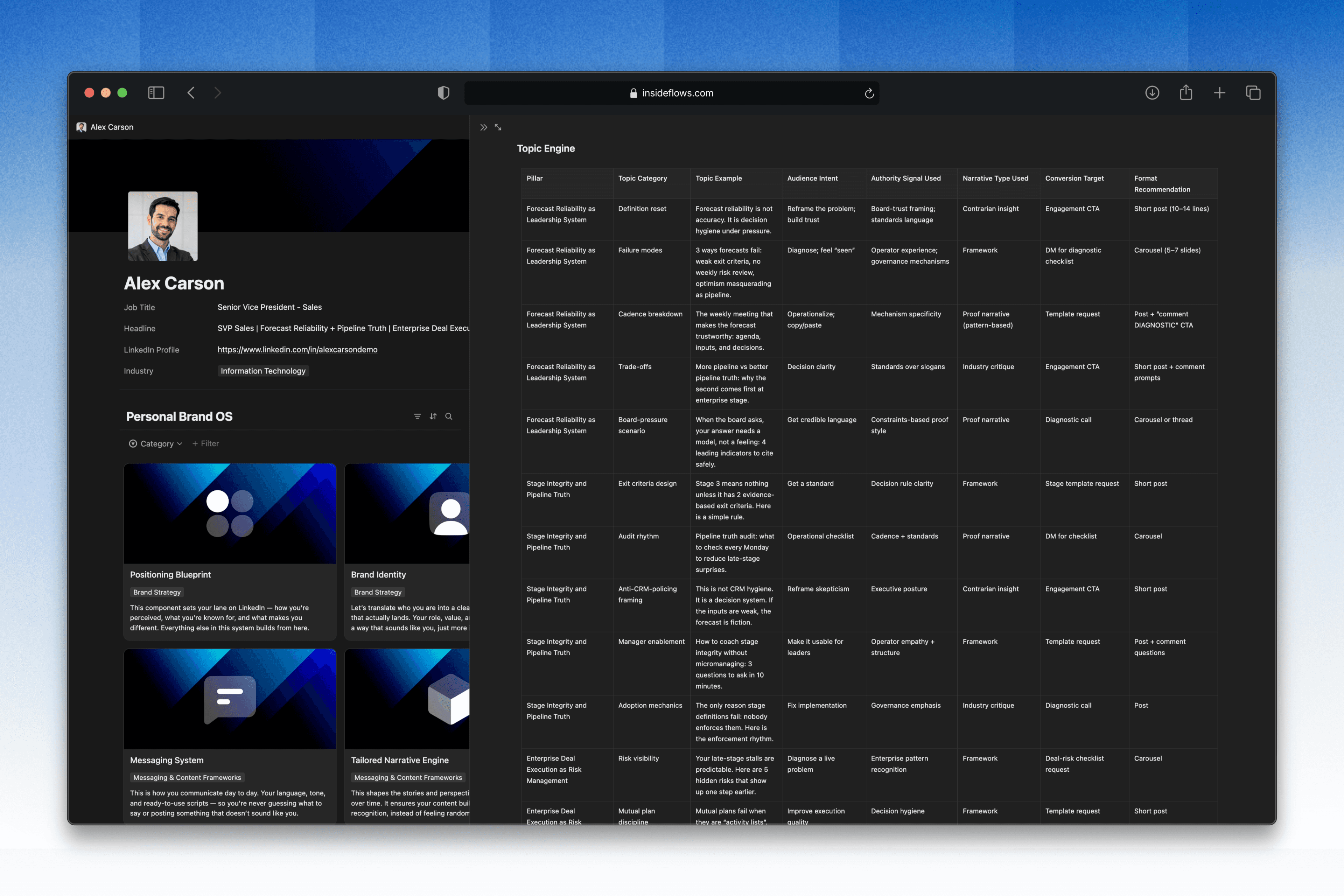Click the sort icon in Personal Brand OS
1344x896 pixels.
[433, 416]
